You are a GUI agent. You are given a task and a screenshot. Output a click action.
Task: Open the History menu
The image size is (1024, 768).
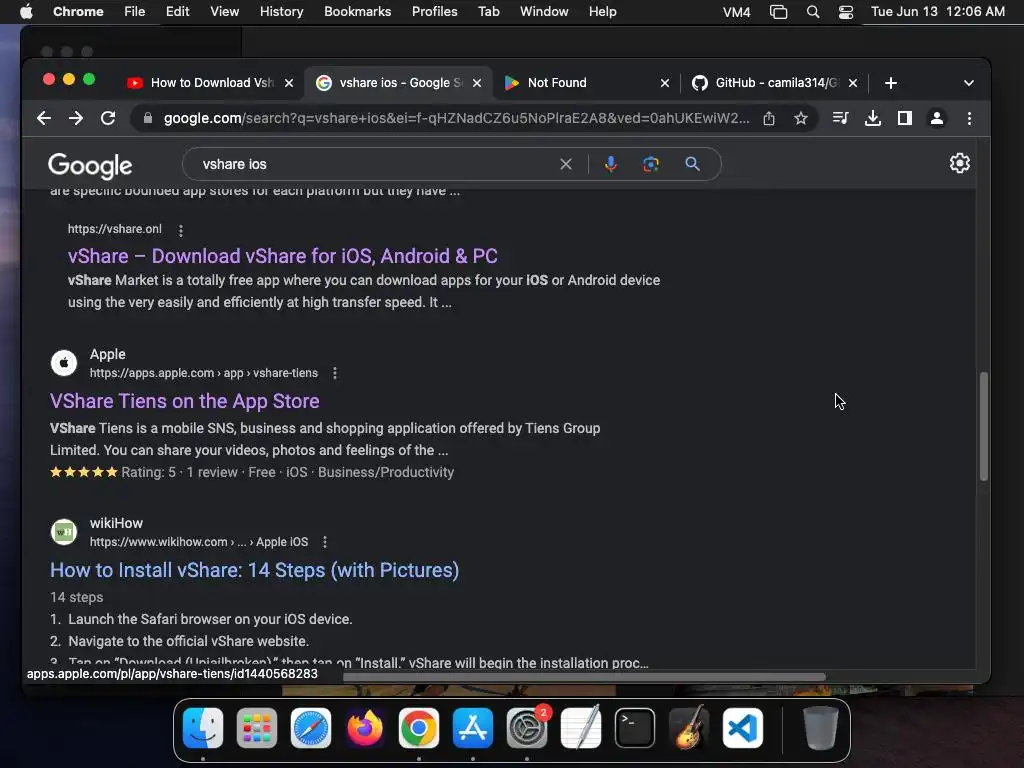click(x=281, y=12)
